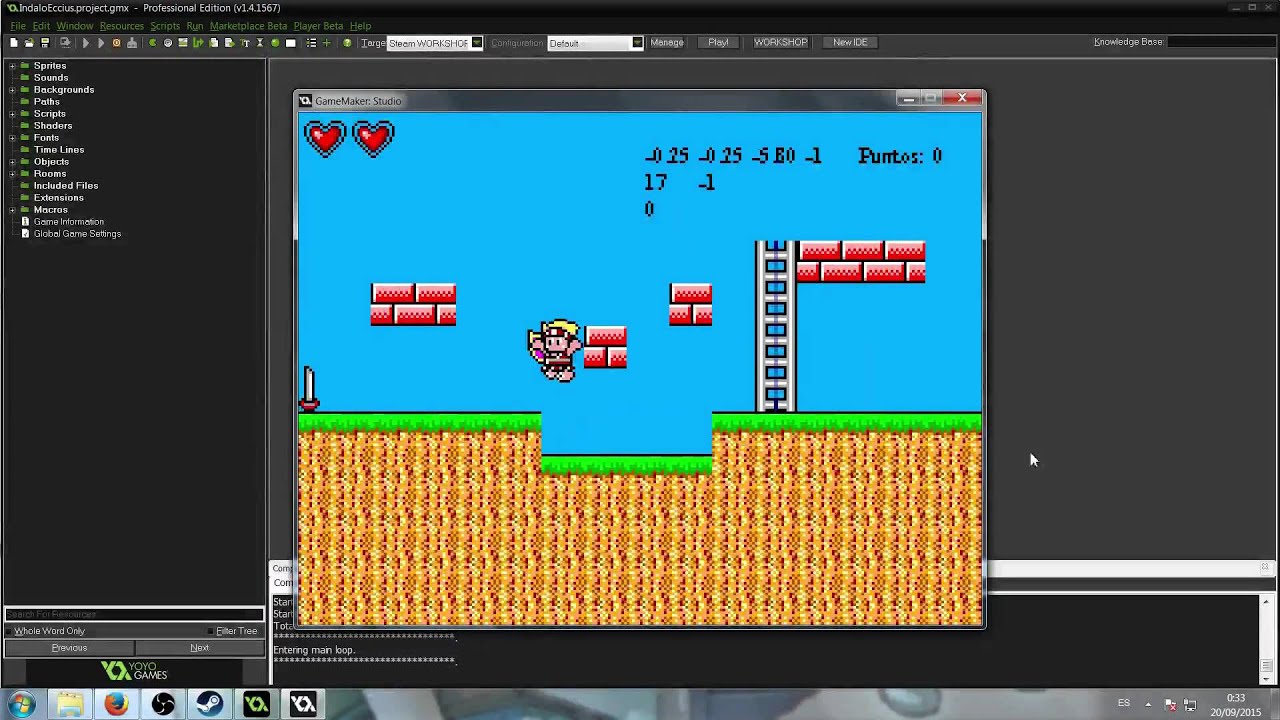Open the File menu

[18, 26]
